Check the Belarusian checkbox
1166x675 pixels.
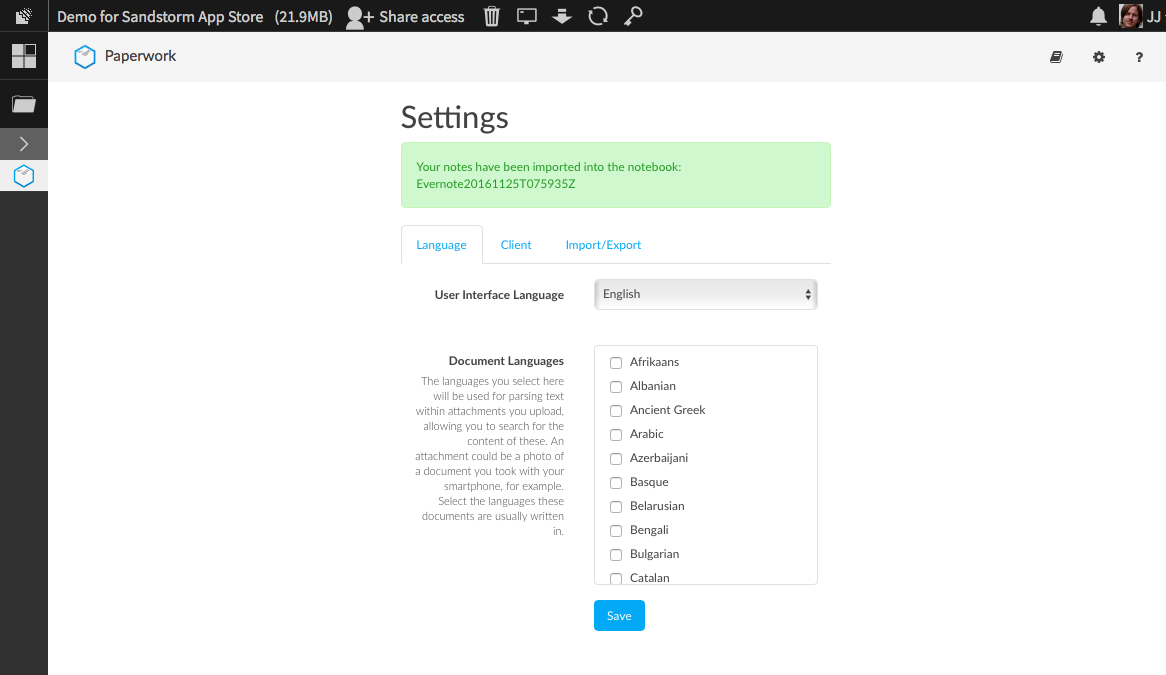tap(616, 507)
